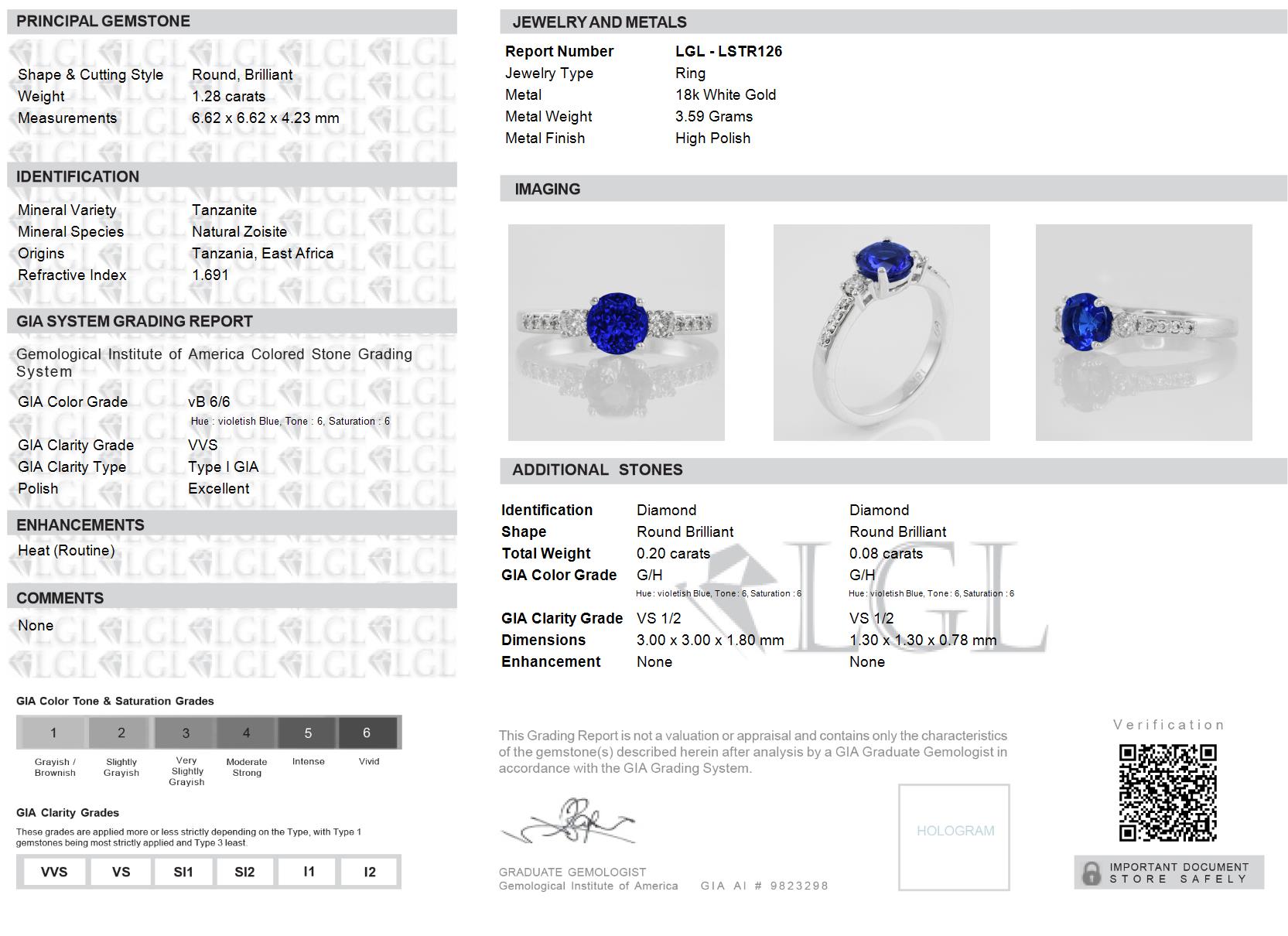
Task: Click the GIA Clarity Grades heading
Action: pos(67,812)
